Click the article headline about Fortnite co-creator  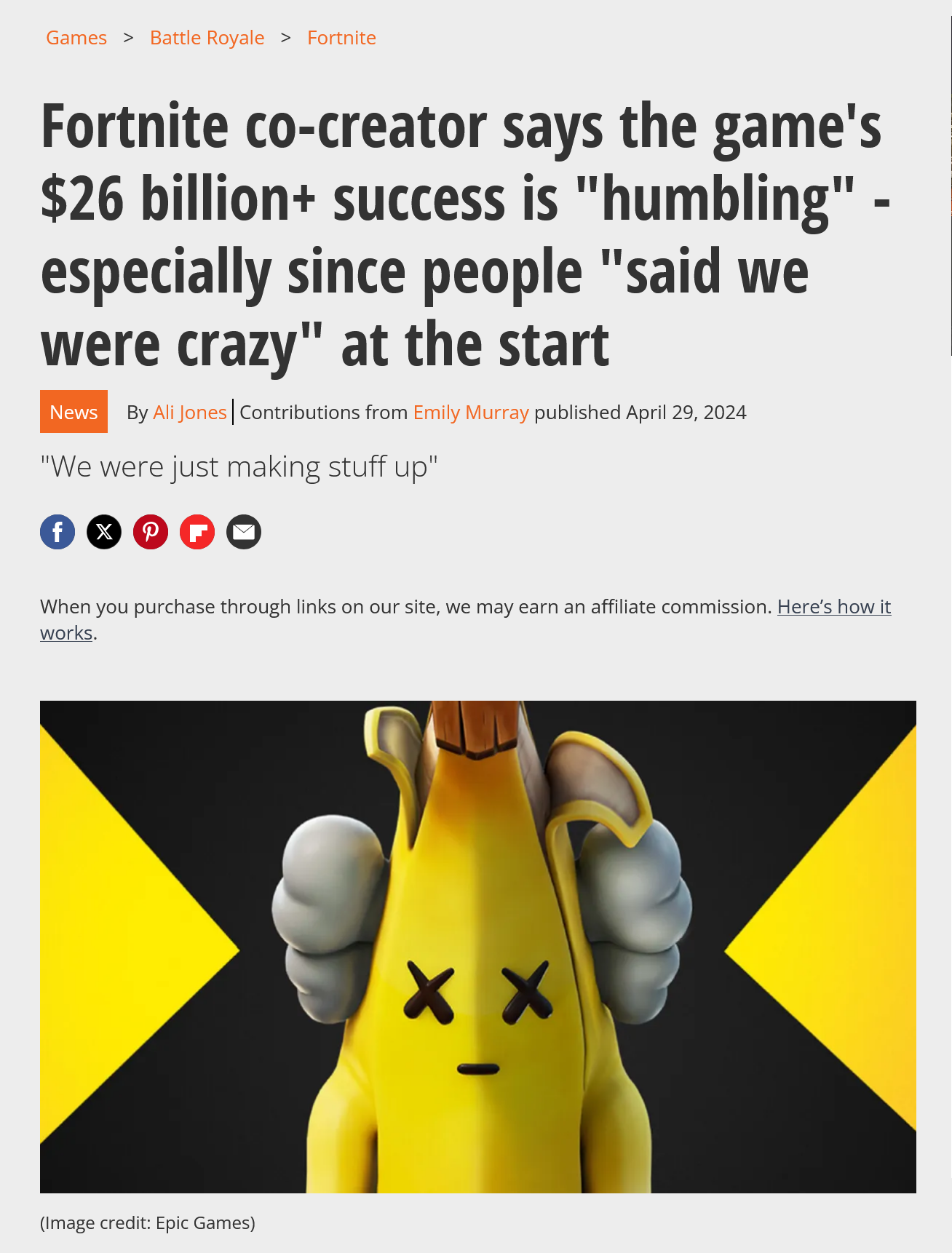point(466,235)
